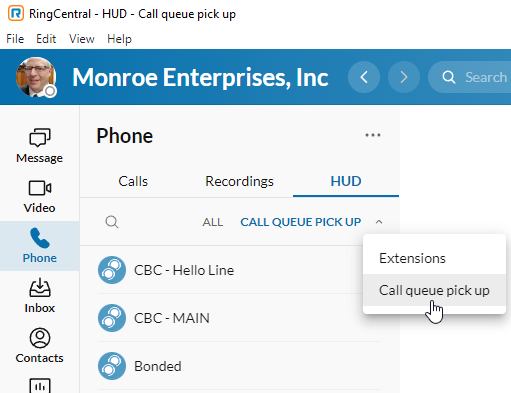Image resolution: width=511 pixels, height=393 pixels.
Task: Select the ALL filter button
Action: point(213,222)
